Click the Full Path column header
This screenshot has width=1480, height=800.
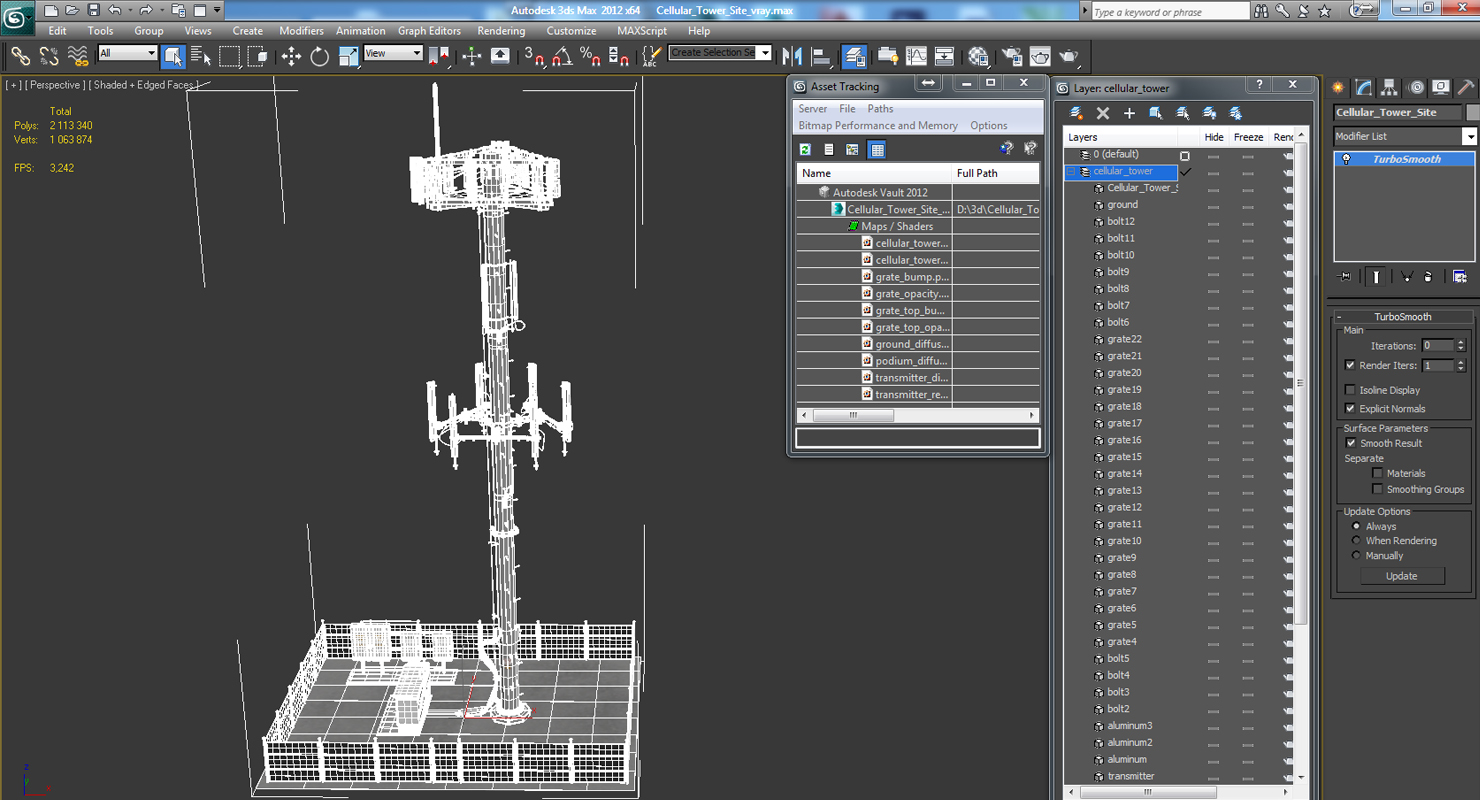point(996,173)
